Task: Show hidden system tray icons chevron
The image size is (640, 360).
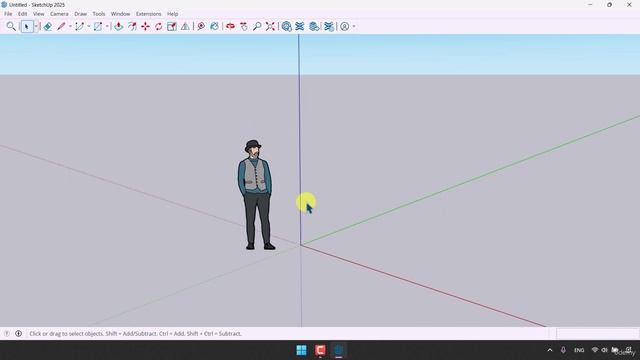Action: pyautogui.click(x=550, y=350)
